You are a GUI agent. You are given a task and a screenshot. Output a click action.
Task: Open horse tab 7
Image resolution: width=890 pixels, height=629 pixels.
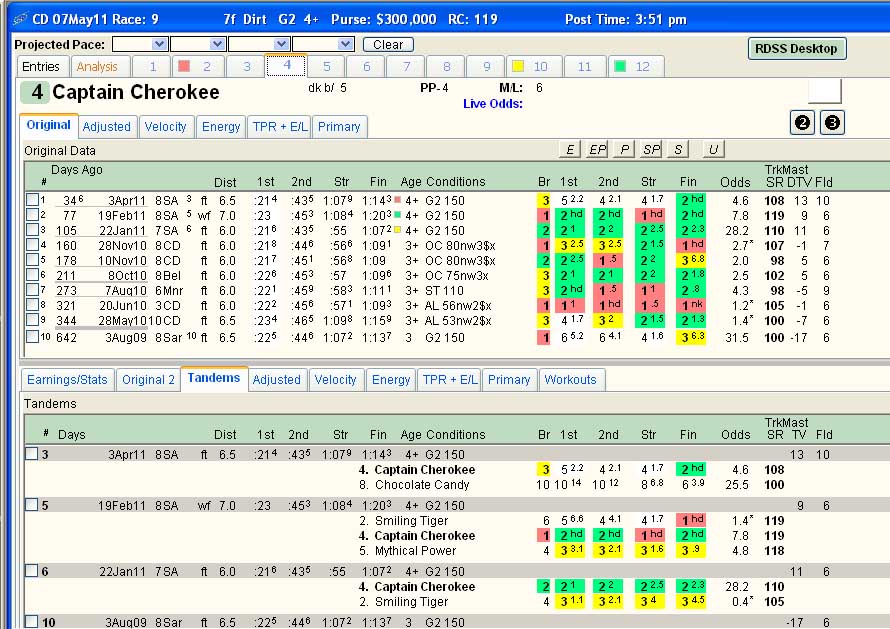406,66
